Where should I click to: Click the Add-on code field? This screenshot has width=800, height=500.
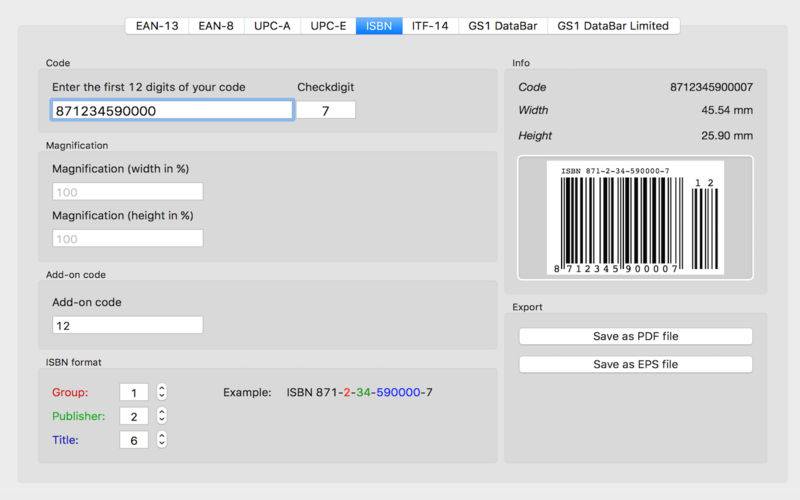128,325
